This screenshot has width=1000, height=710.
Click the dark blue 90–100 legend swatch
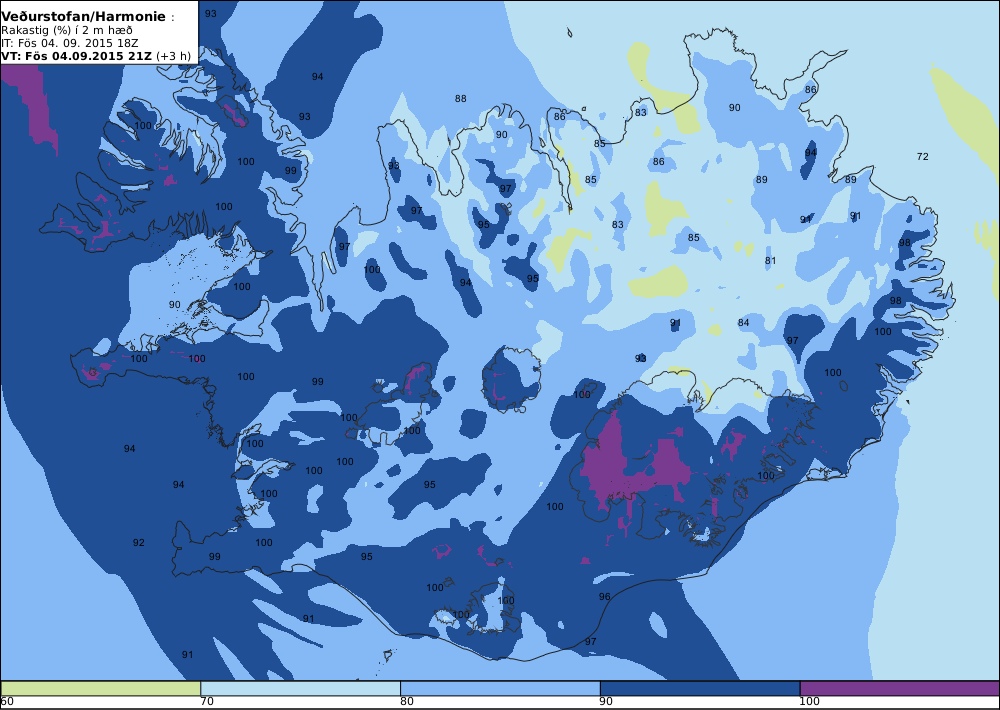700,688
